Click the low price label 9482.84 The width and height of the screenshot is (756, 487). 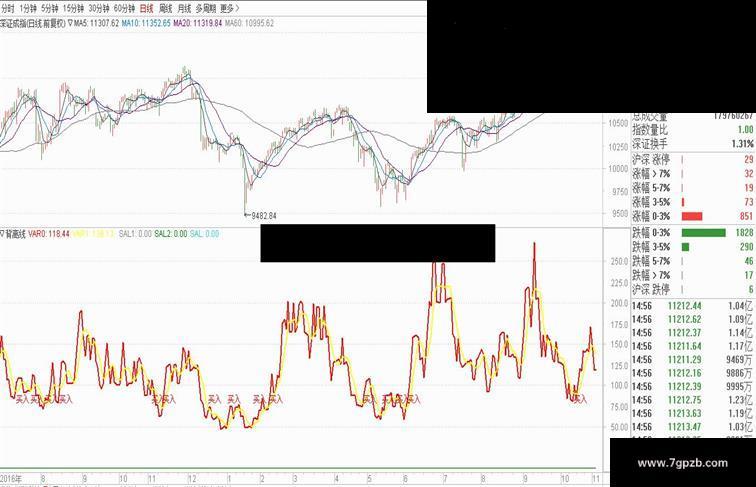pos(264,216)
